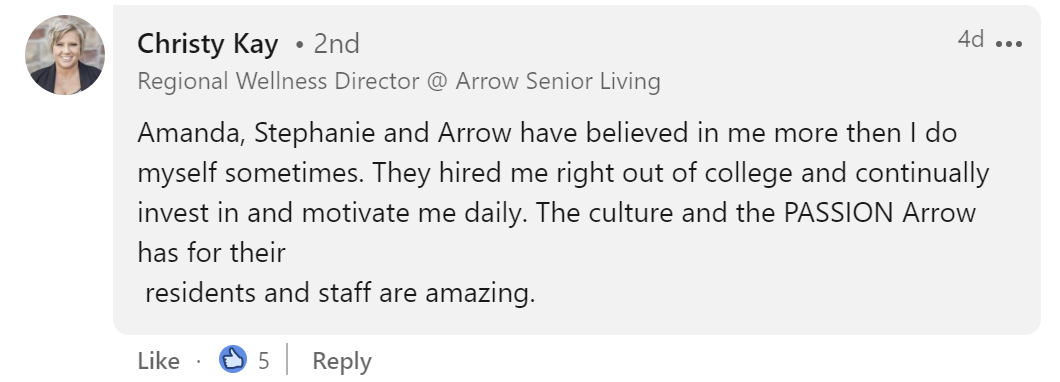Click the words 'has for their'
The height and width of the screenshot is (382, 1060).
pyautogui.click(x=212, y=253)
